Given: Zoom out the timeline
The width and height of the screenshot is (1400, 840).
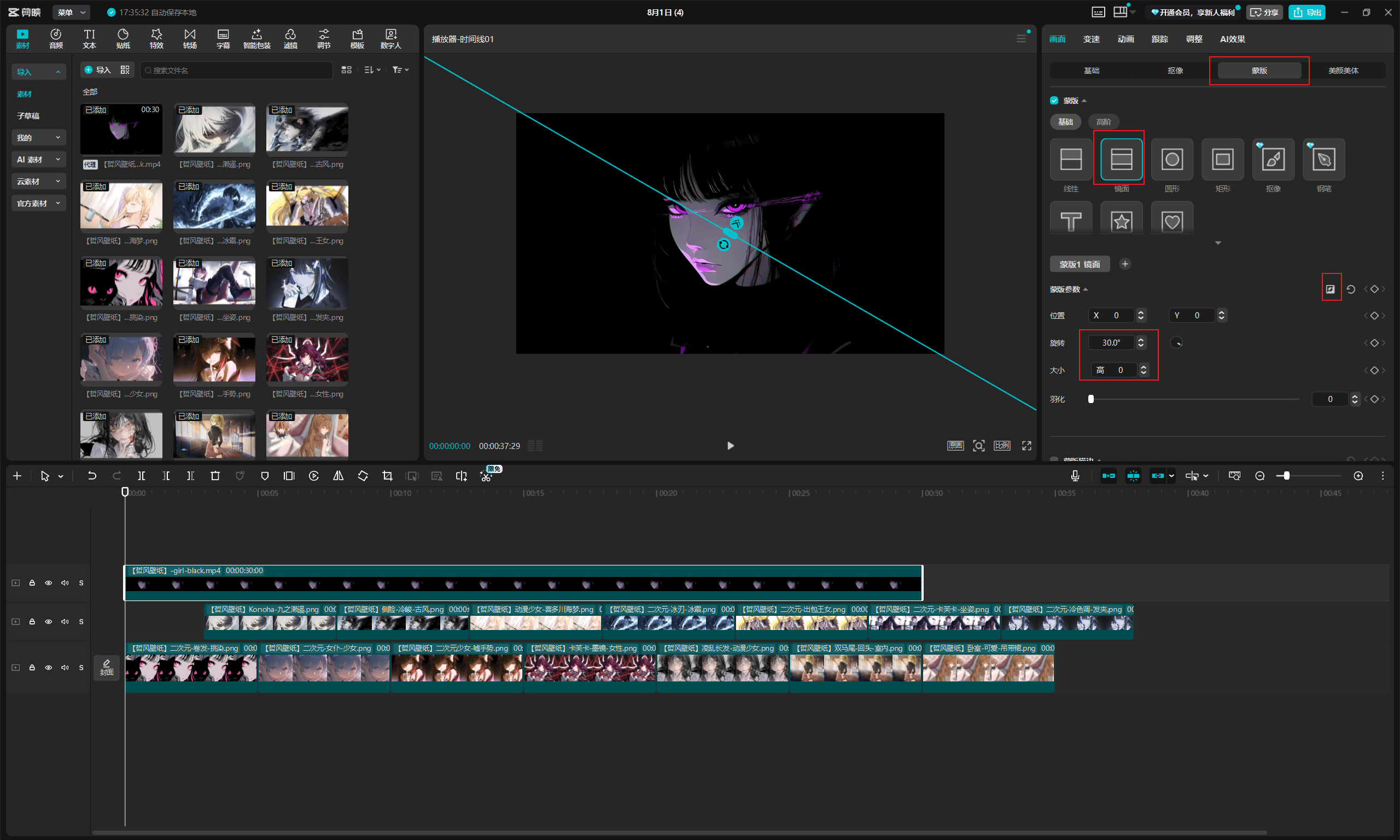Looking at the screenshot, I should [x=1259, y=476].
